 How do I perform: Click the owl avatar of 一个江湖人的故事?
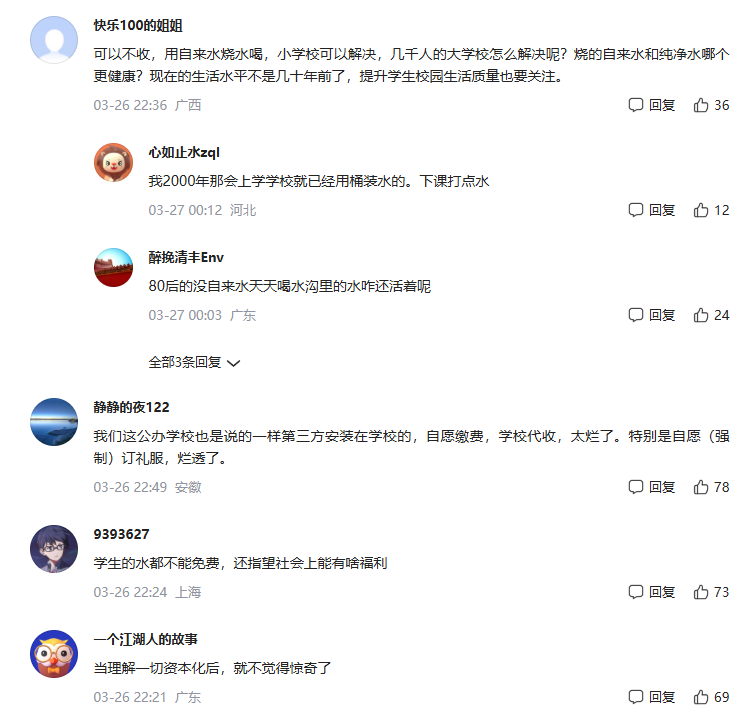point(54,654)
